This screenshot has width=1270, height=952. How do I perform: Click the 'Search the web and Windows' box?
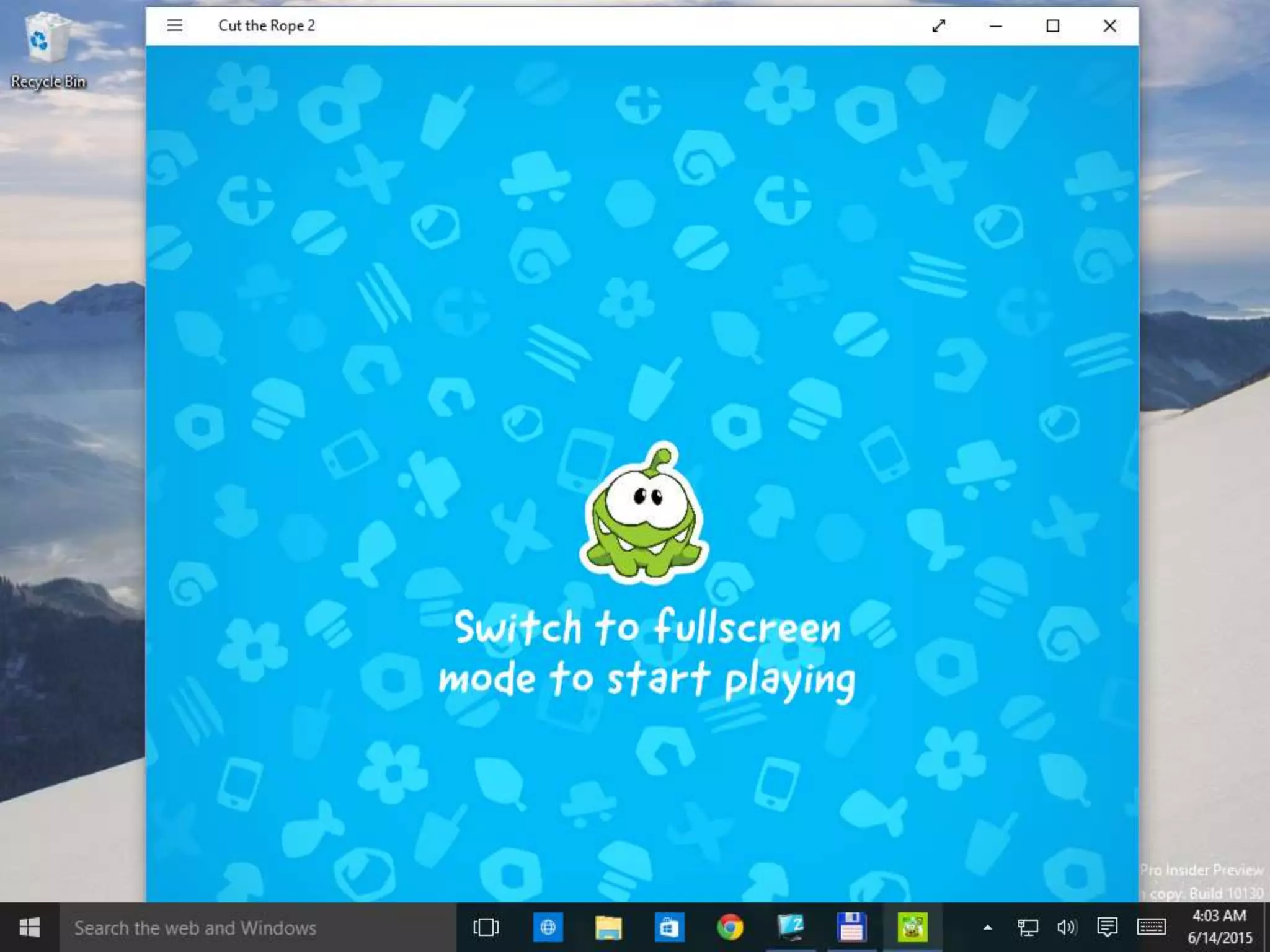click(258, 927)
